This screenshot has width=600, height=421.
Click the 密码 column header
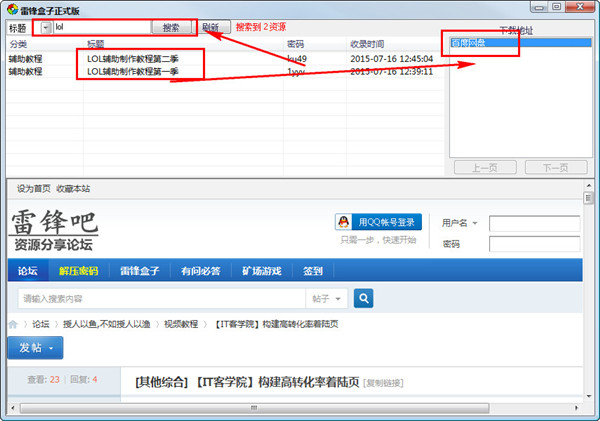tap(295, 44)
